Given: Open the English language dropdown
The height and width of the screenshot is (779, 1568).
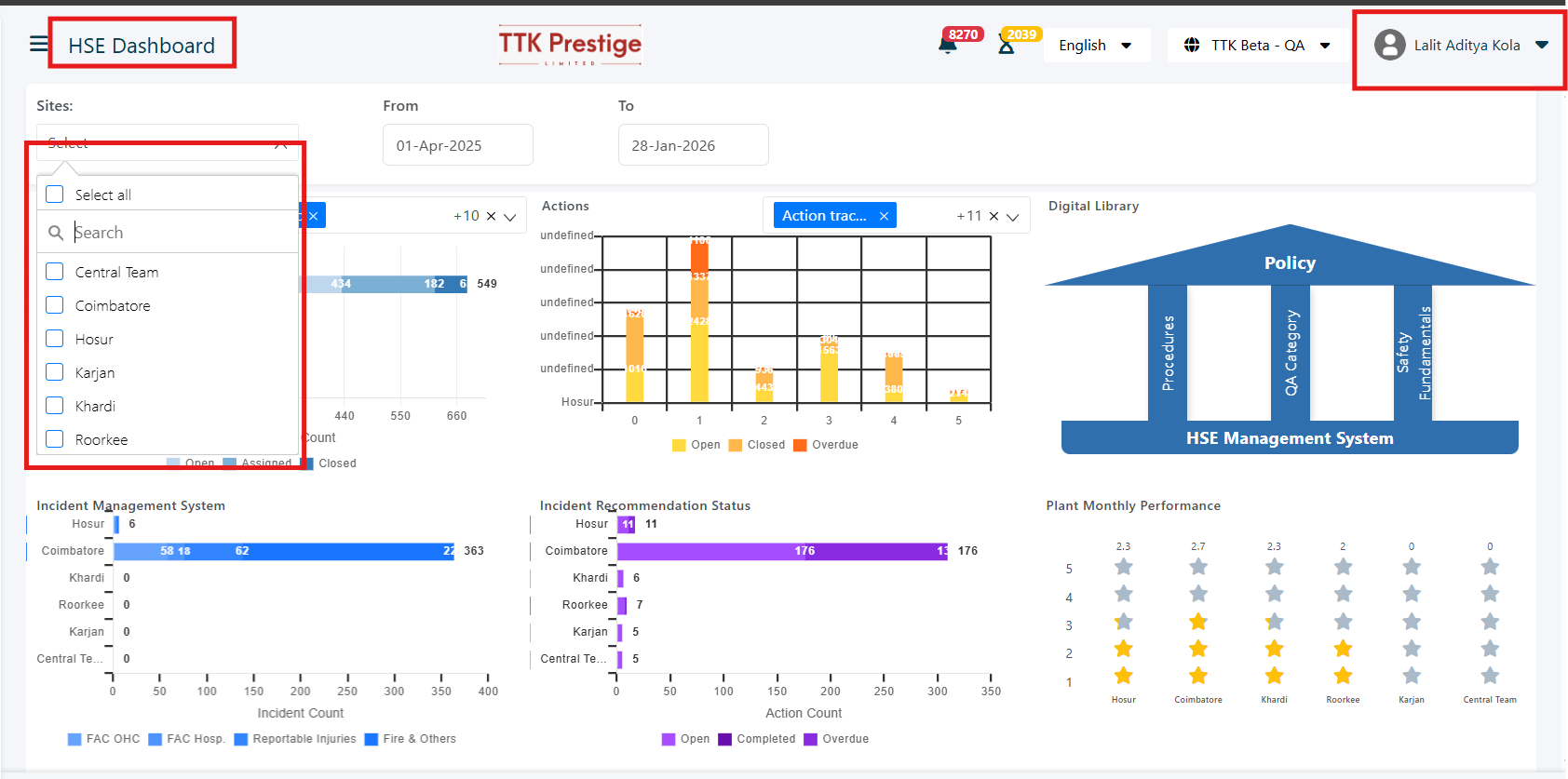Looking at the screenshot, I should tap(1094, 45).
